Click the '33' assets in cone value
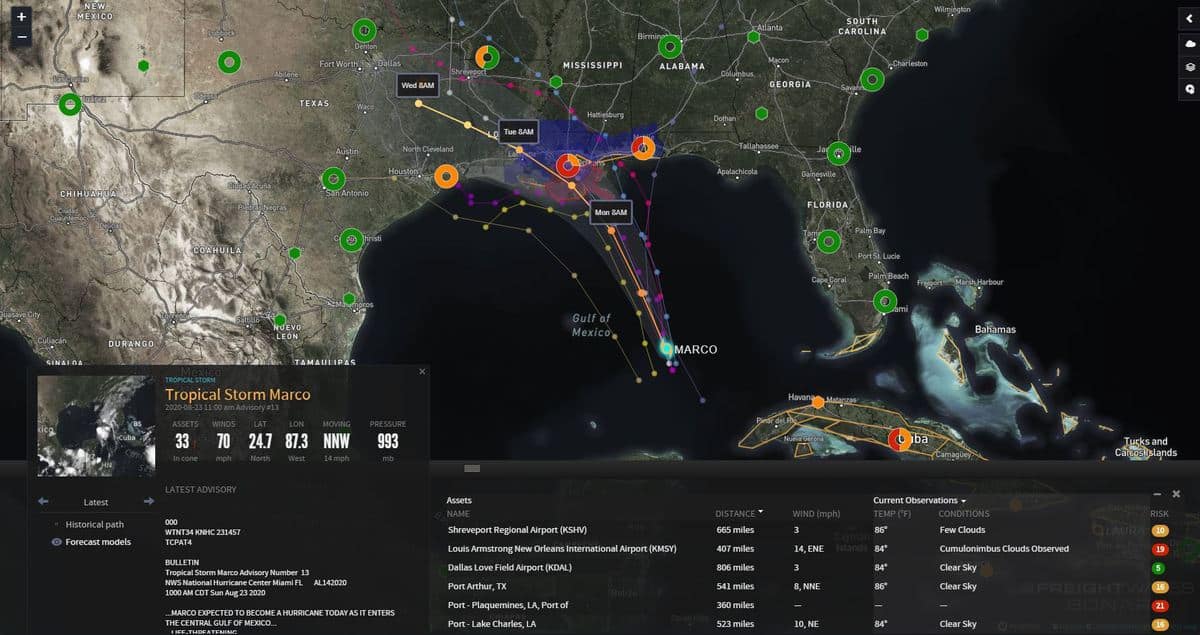1200x635 pixels. click(x=182, y=441)
